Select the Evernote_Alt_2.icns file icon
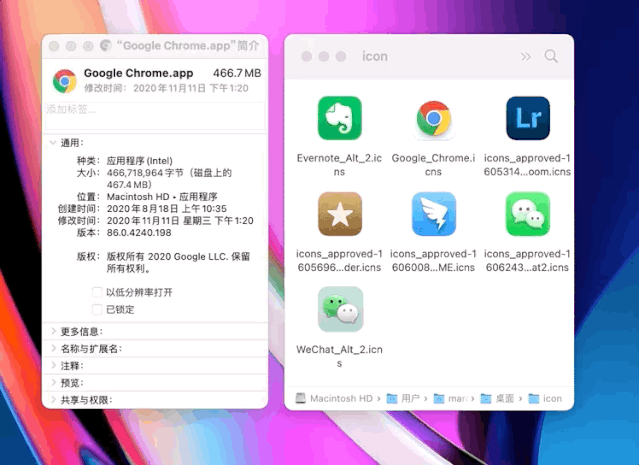This screenshot has width=639, height=465. click(x=339, y=118)
